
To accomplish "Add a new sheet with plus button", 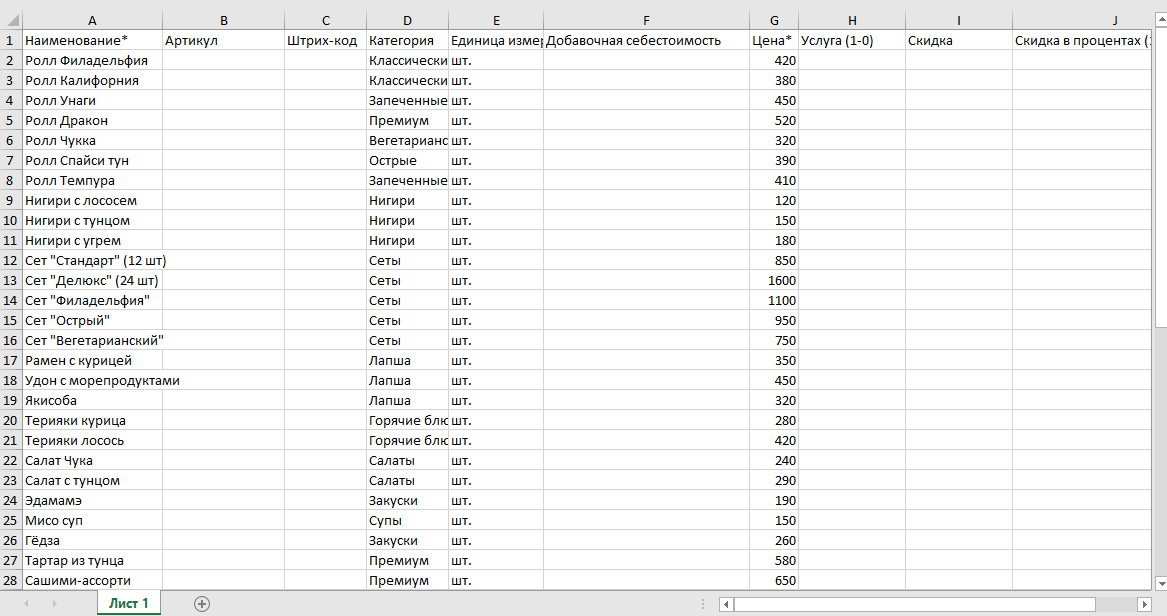I will tap(202, 603).
